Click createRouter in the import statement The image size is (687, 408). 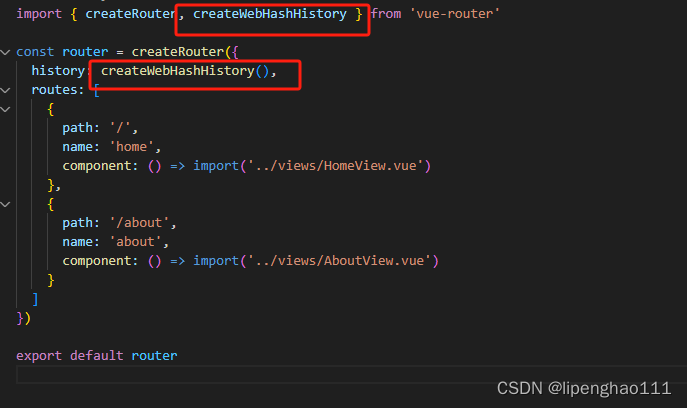[x=131, y=14]
